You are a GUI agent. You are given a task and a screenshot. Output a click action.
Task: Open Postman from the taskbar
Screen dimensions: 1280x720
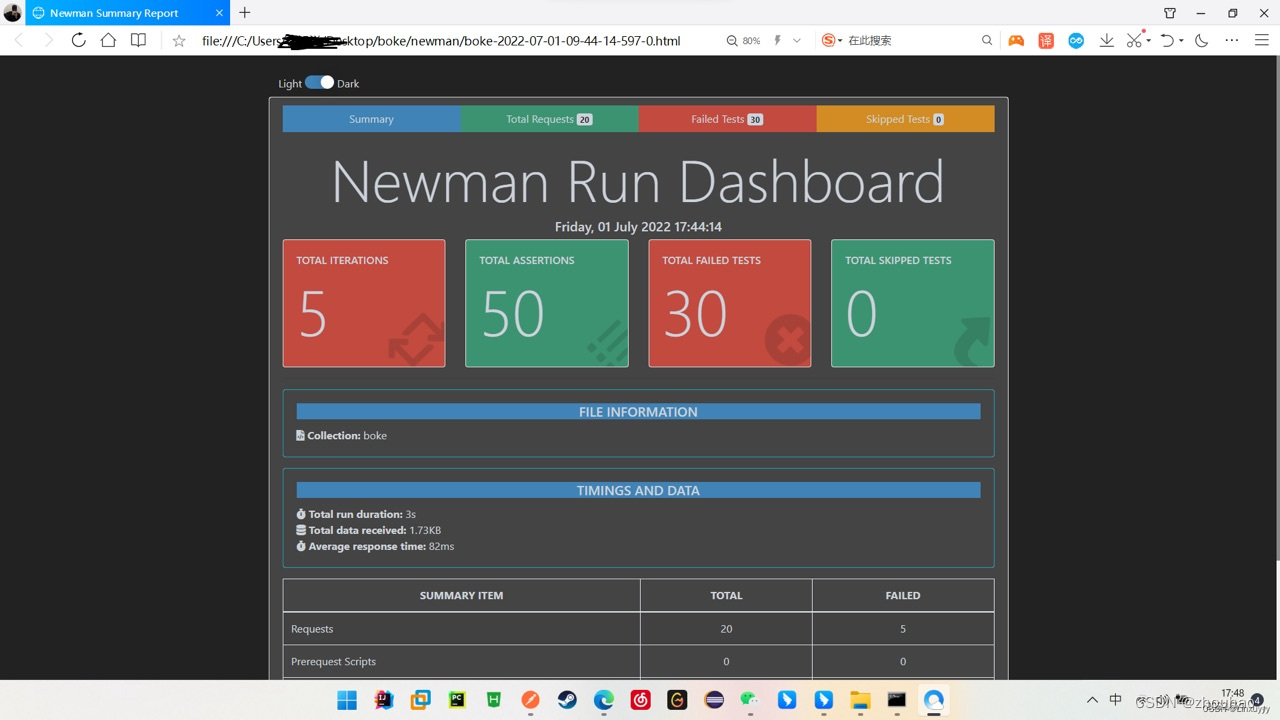click(530, 700)
